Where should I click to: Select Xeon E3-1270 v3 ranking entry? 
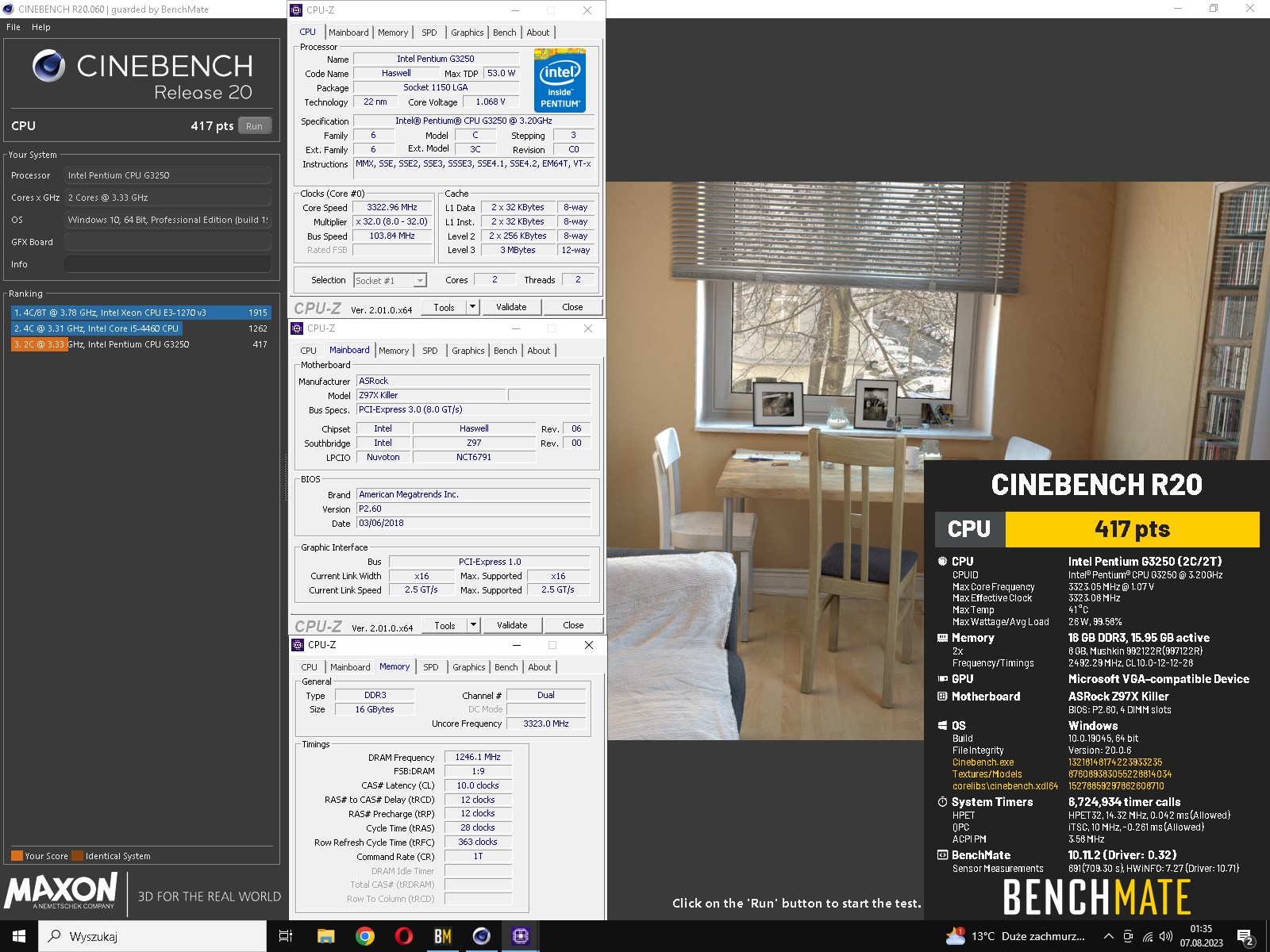(x=140, y=313)
